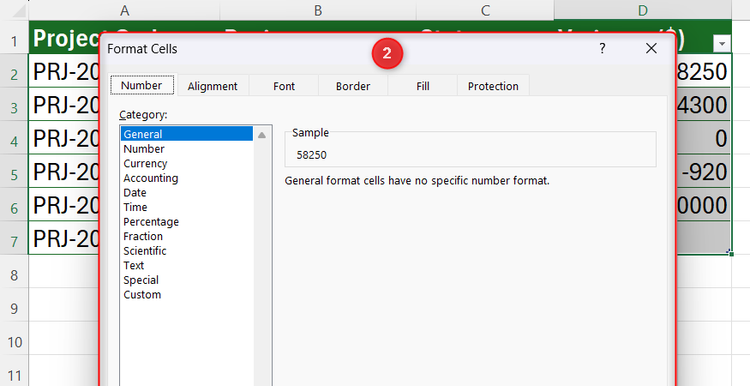
Task: Click cell A2 starting with PRJ-20
Action: pyautogui.click(x=64, y=71)
